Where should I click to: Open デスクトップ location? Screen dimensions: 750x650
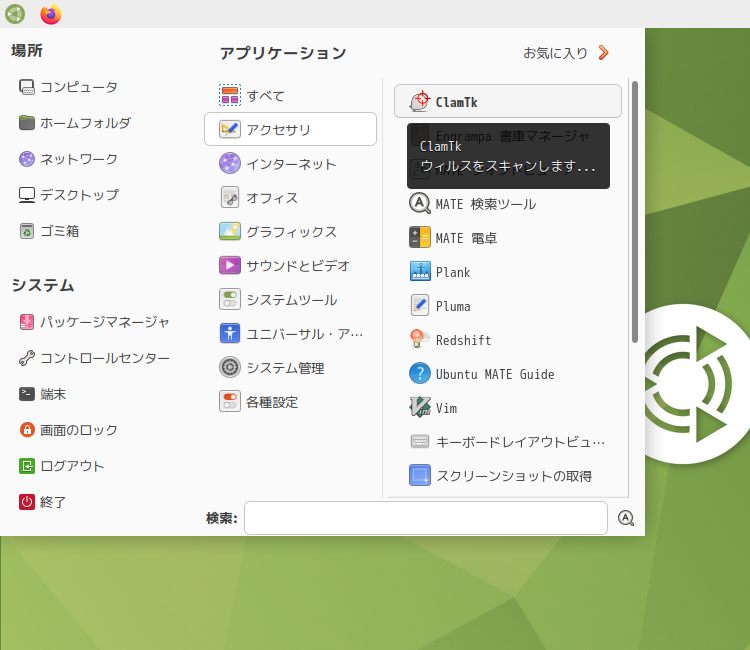click(x=69, y=195)
